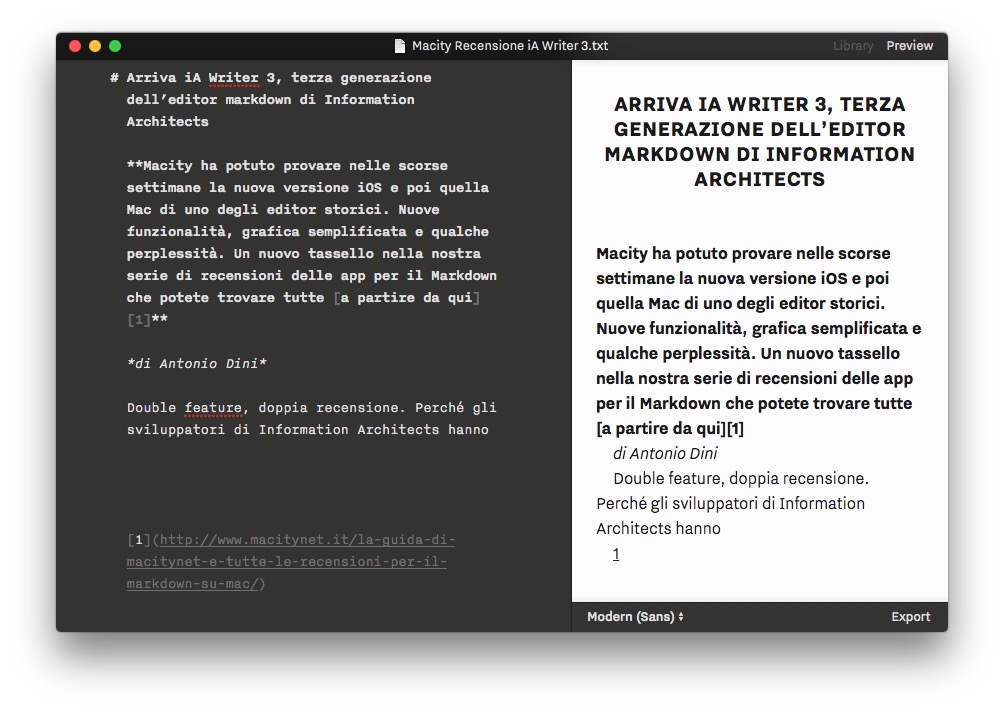Close the window with the red button
1004x712 pixels.
[75, 46]
